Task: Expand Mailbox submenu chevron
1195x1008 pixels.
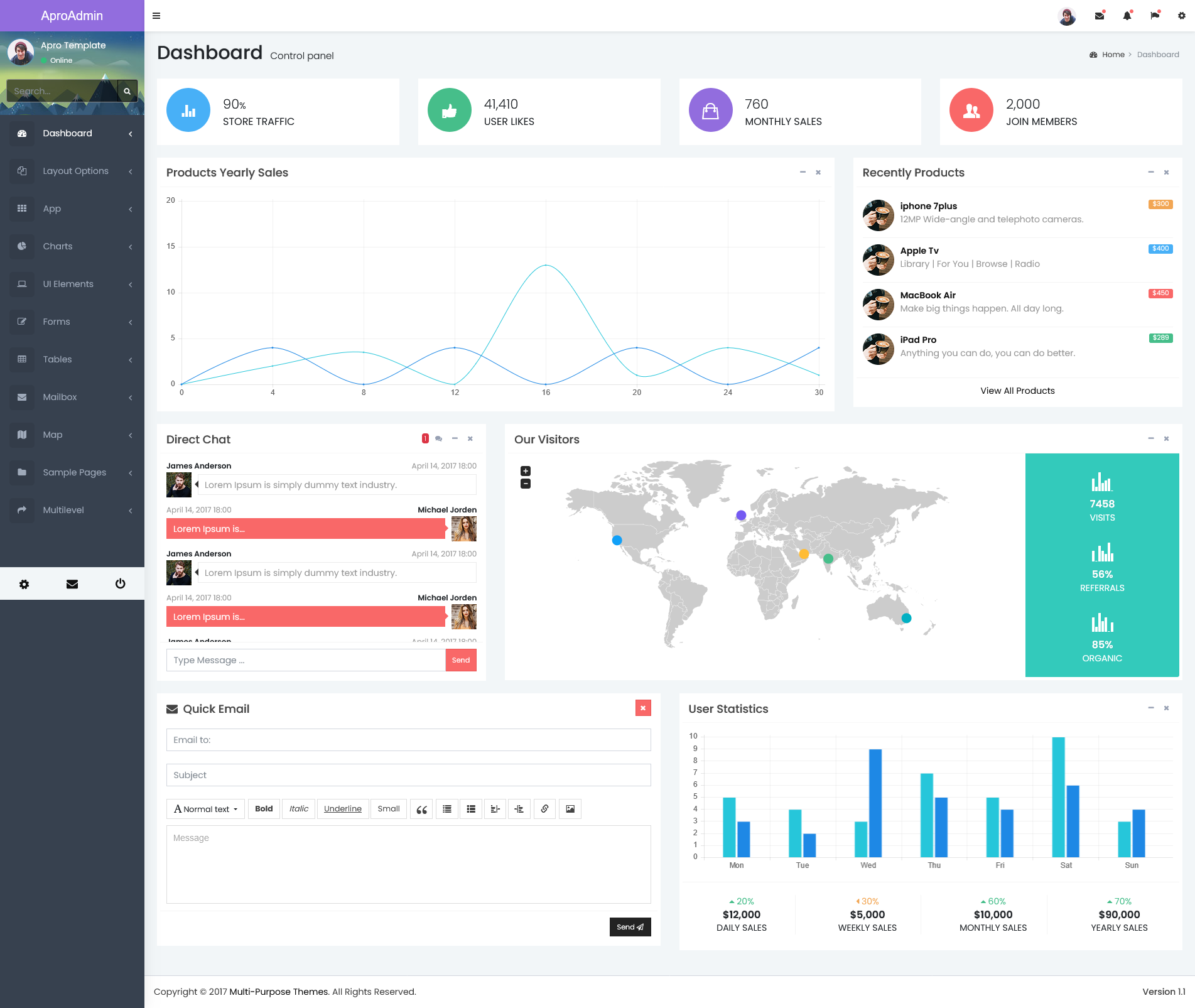Action: pyautogui.click(x=130, y=398)
